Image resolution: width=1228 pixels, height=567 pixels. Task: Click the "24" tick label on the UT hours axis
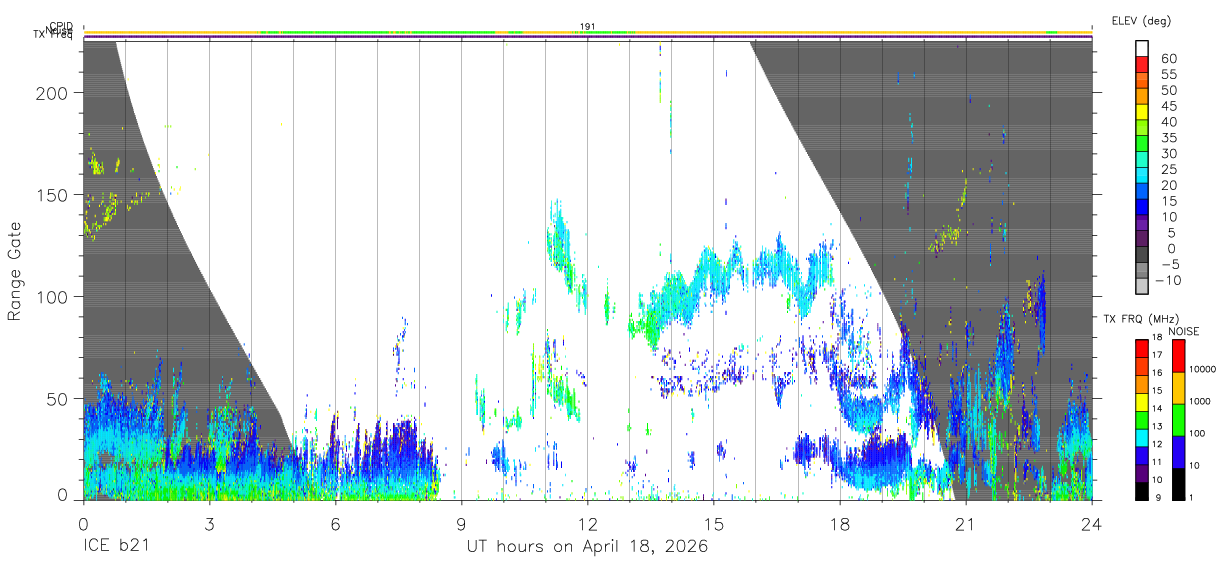[1092, 523]
